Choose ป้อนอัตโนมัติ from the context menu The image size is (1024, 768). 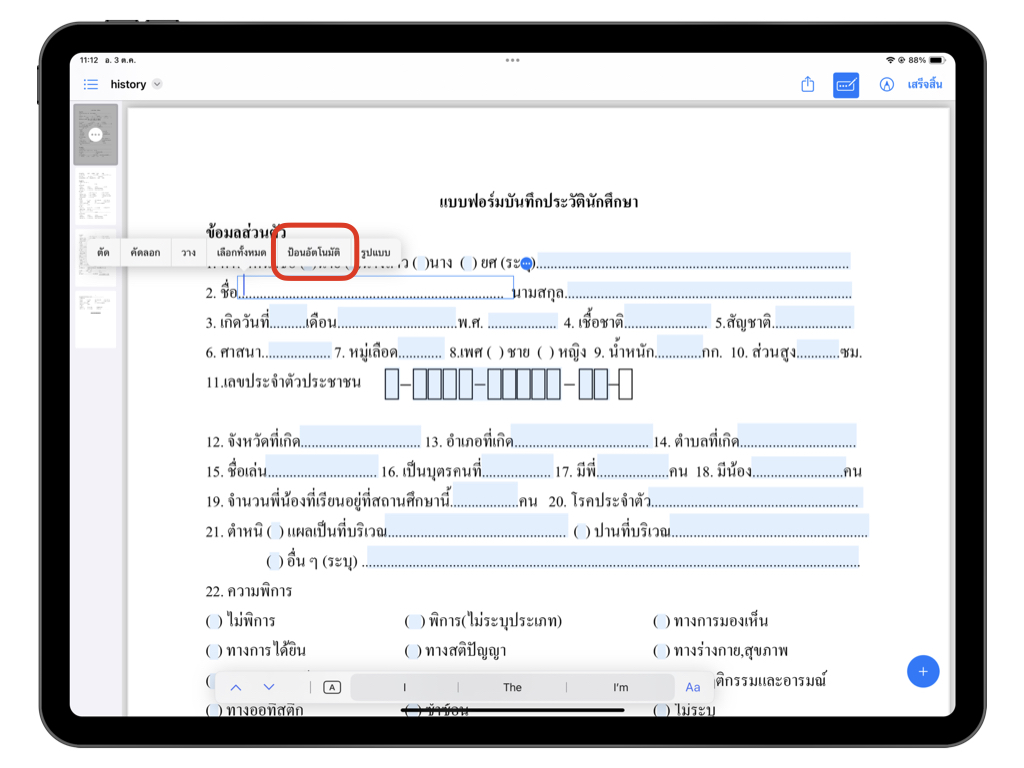tap(314, 252)
